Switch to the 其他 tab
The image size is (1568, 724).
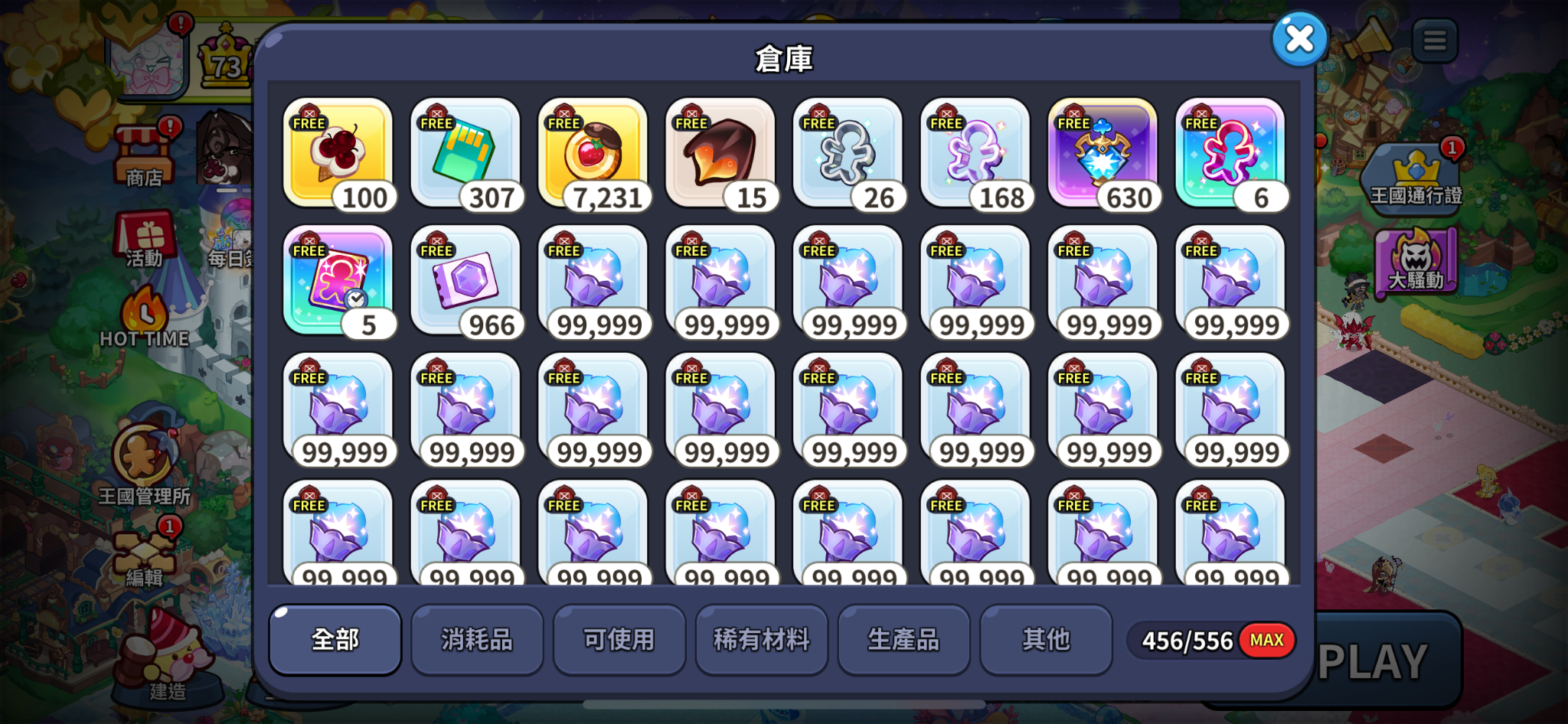(x=1046, y=640)
